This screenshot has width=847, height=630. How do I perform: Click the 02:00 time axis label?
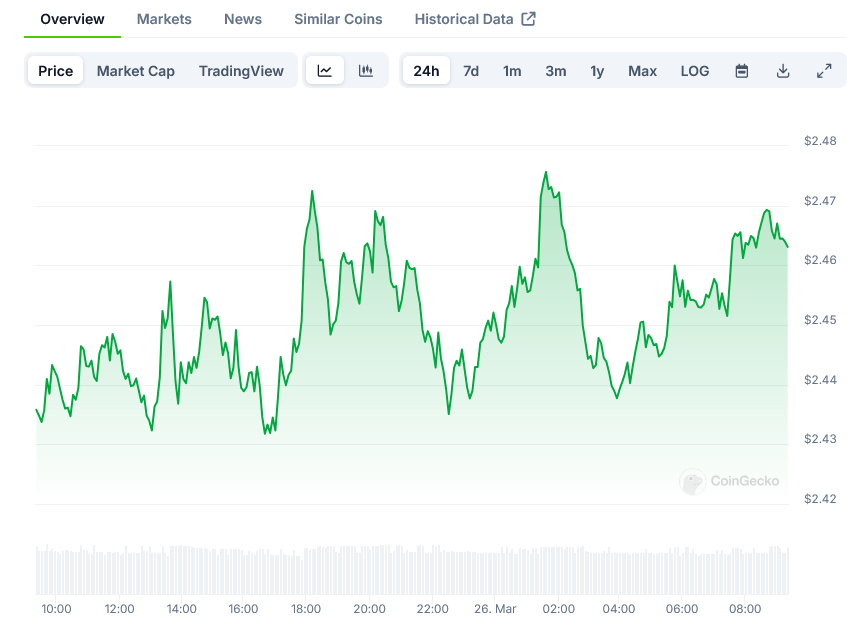[x=559, y=609]
